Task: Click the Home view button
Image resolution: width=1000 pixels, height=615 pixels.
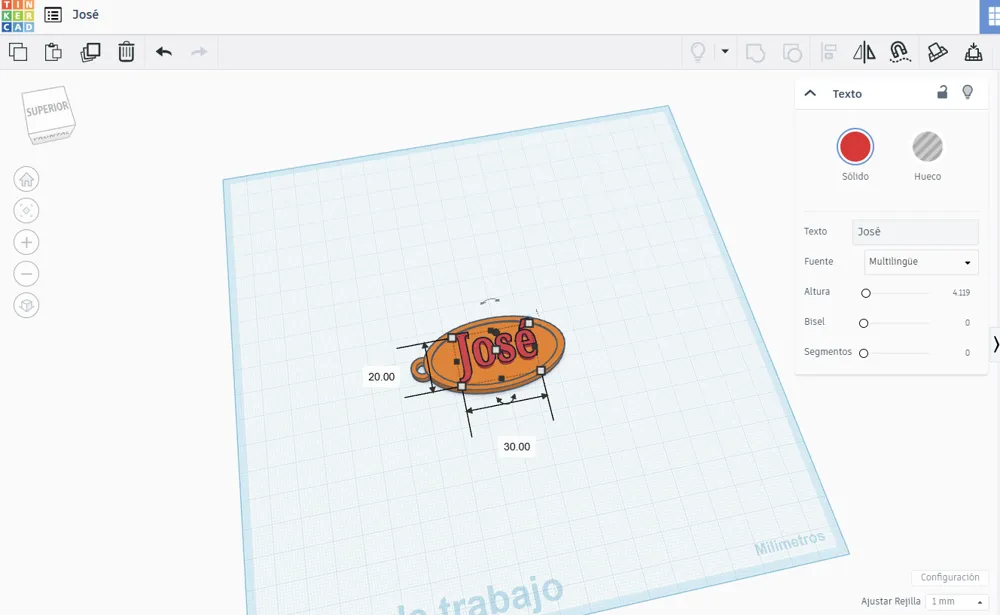Action: point(26,179)
